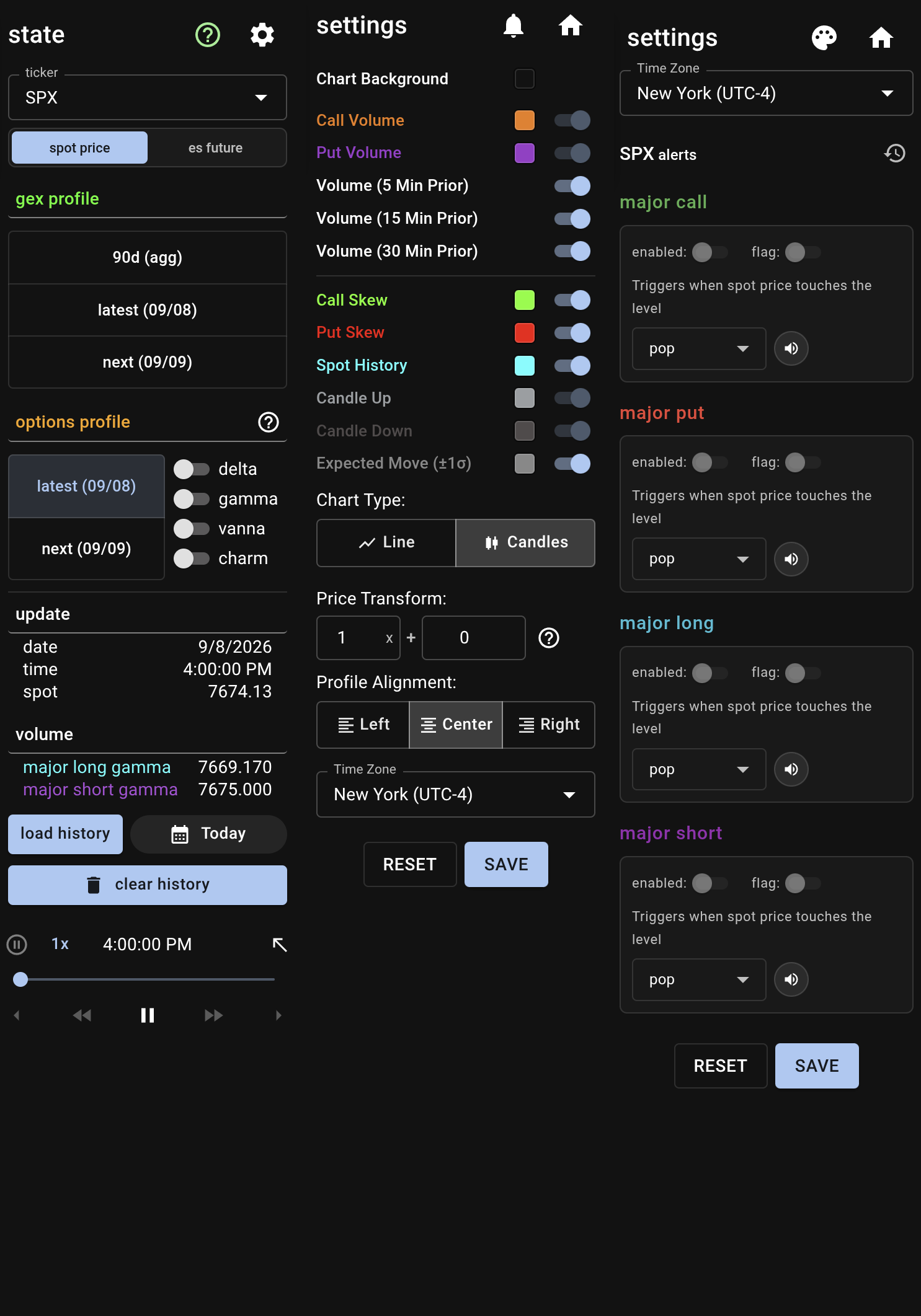The height and width of the screenshot is (1316, 921).
Task: Click the Price Transform multiplier field
Action: click(358, 638)
